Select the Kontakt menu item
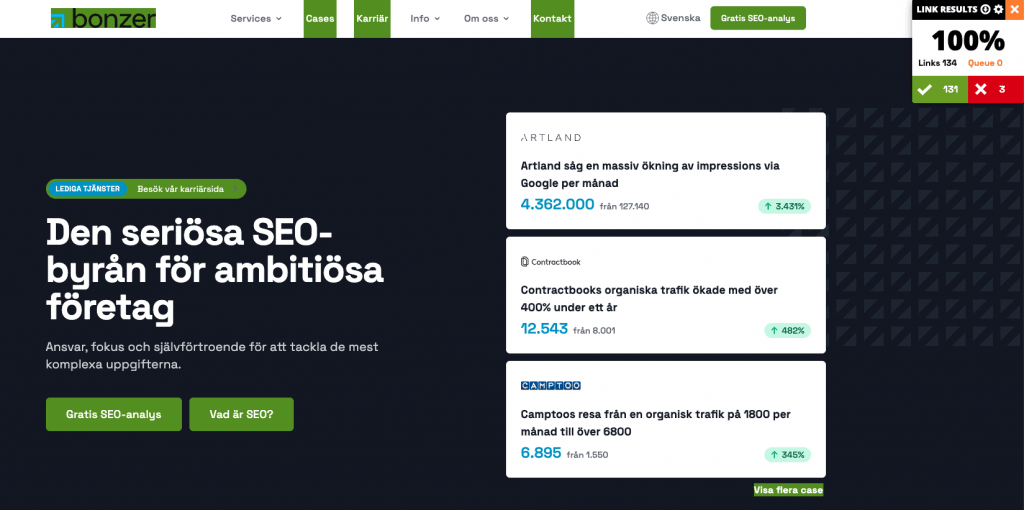This screenshot has width=1024, height=510. click(552, 18)
